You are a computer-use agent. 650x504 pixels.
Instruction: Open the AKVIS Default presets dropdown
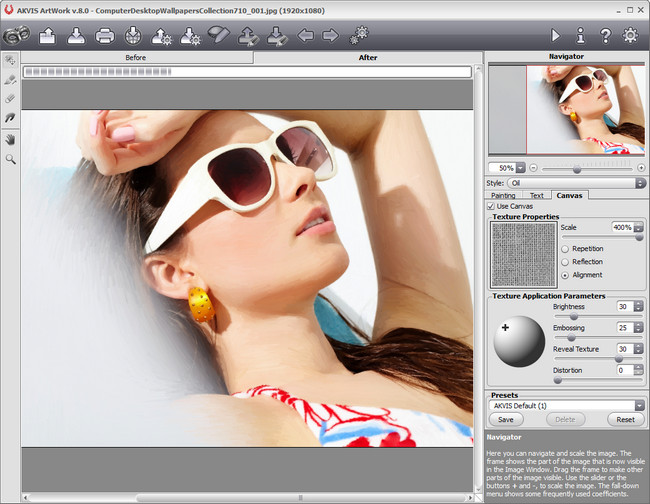(566, 405)
